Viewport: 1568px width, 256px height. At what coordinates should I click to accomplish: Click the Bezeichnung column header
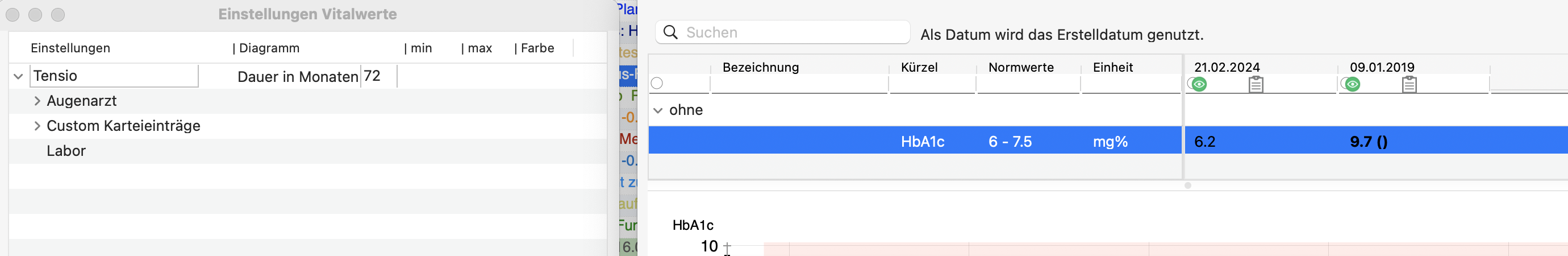(760, 67)
